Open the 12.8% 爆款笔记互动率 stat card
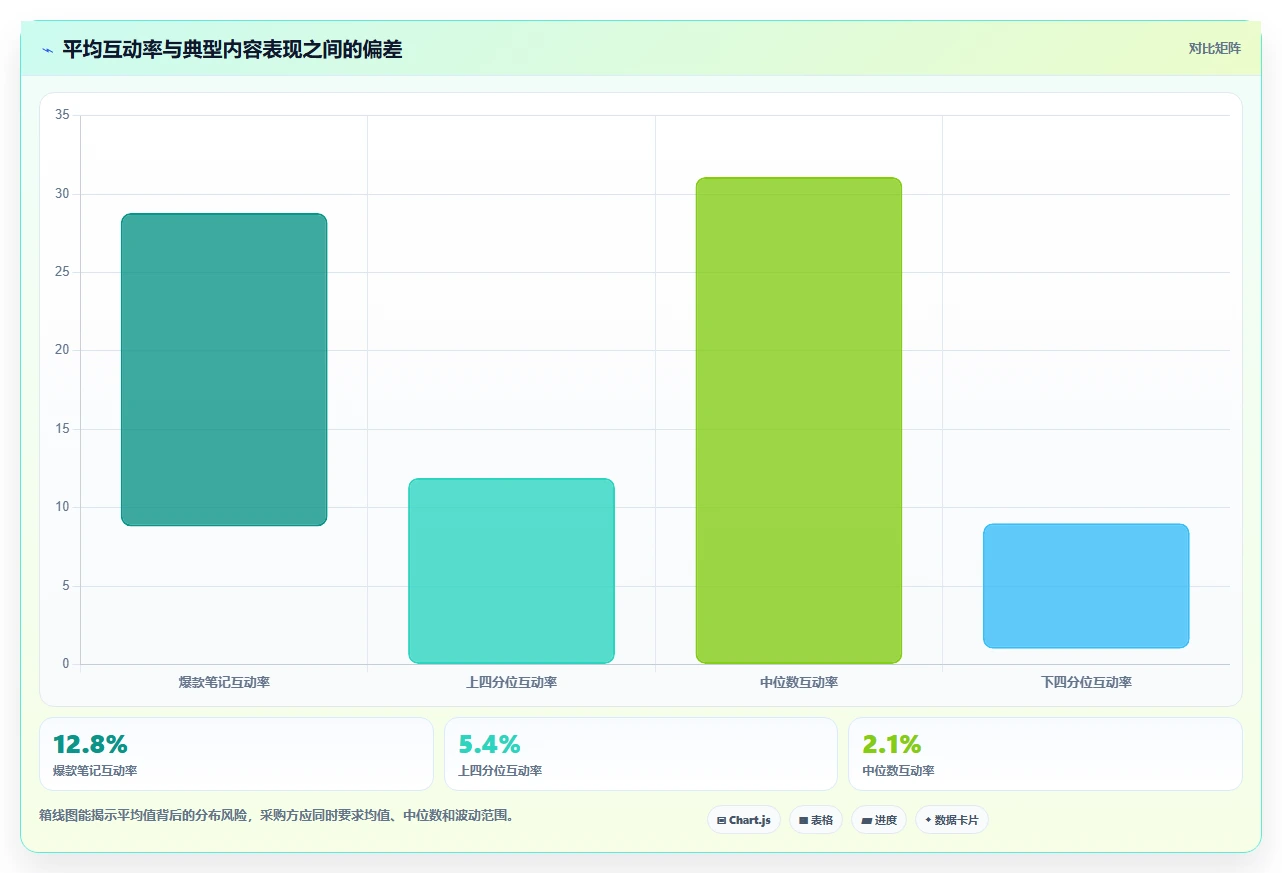 236,754
